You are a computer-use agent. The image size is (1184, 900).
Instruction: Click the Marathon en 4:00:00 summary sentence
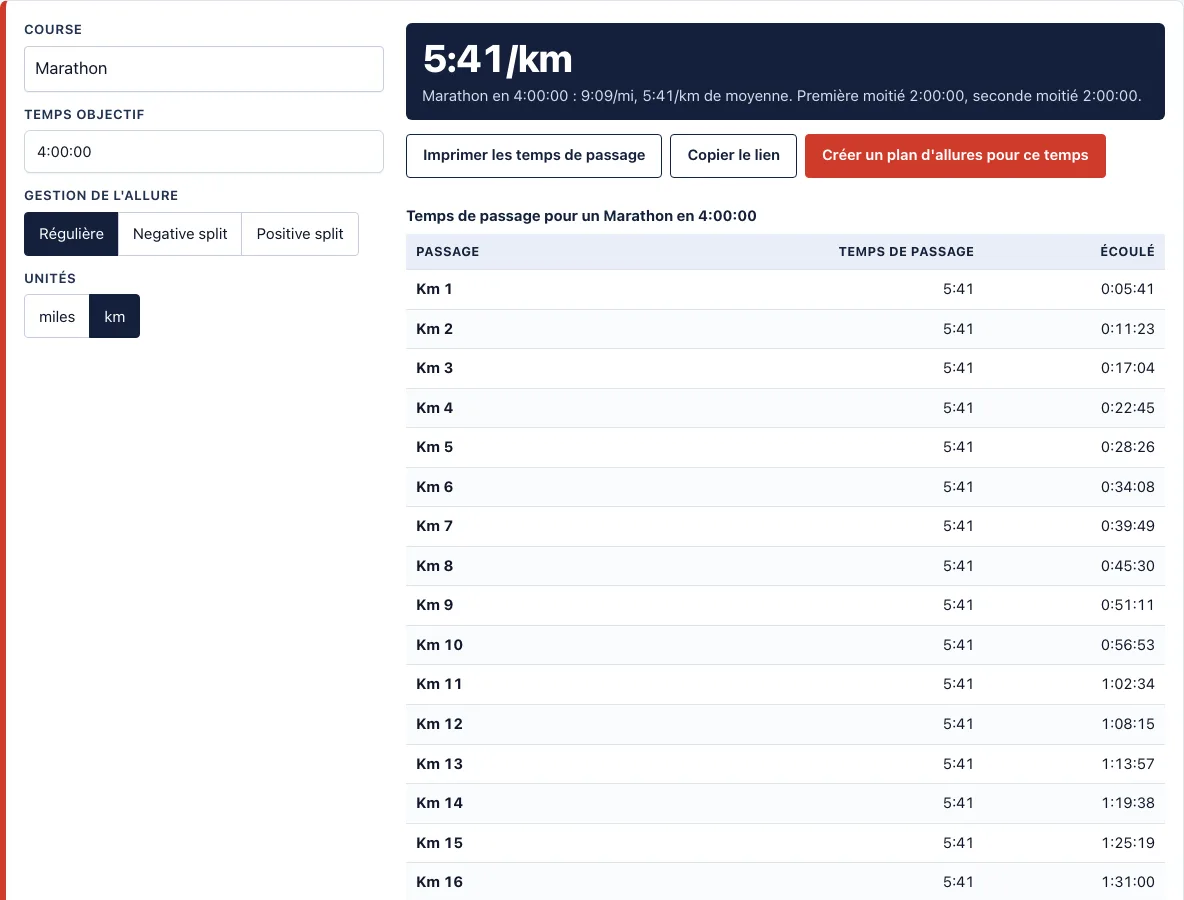point(782,96)
